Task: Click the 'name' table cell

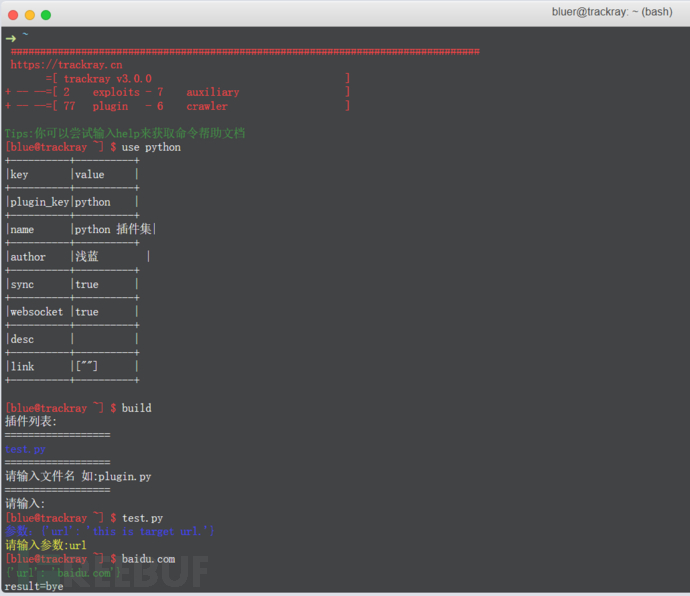Action: pyautogui.click(x=22, y=230)
